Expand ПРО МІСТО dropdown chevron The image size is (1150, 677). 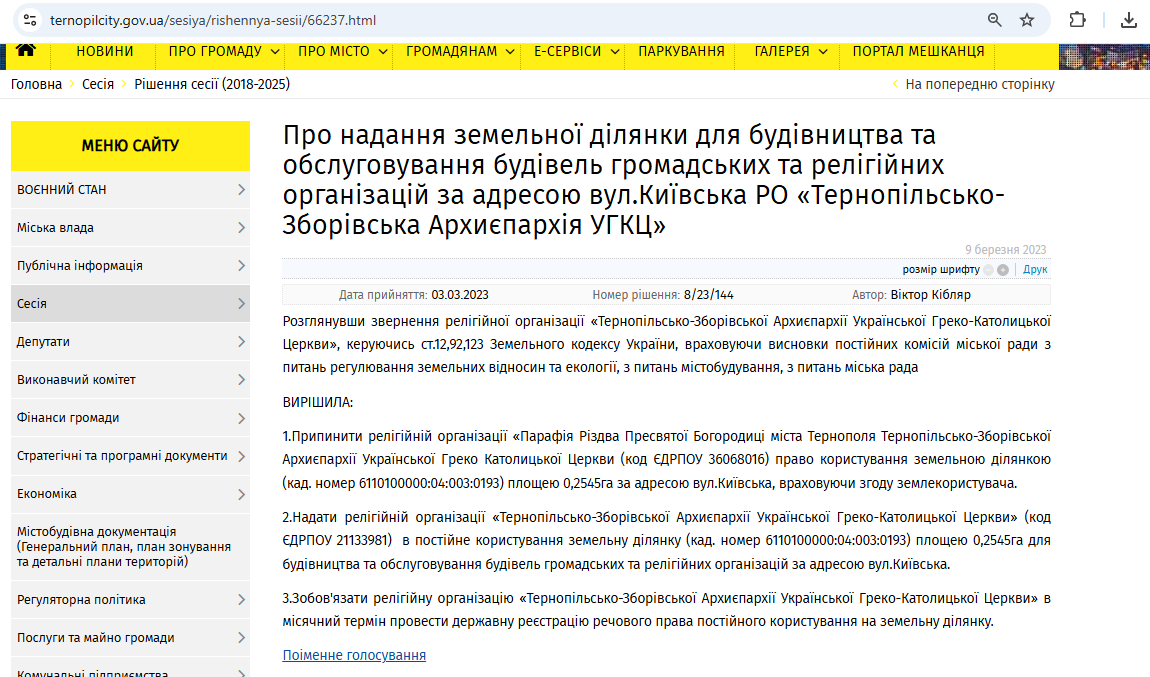coord(383,51)
